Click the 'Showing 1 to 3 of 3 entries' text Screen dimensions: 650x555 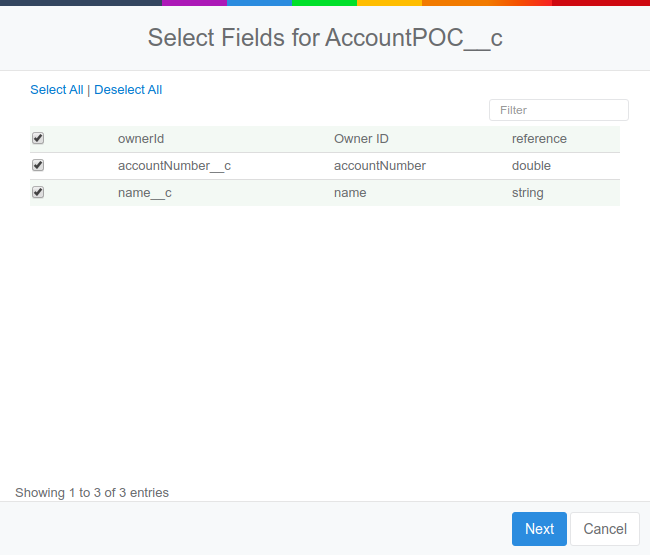[92, 492]
